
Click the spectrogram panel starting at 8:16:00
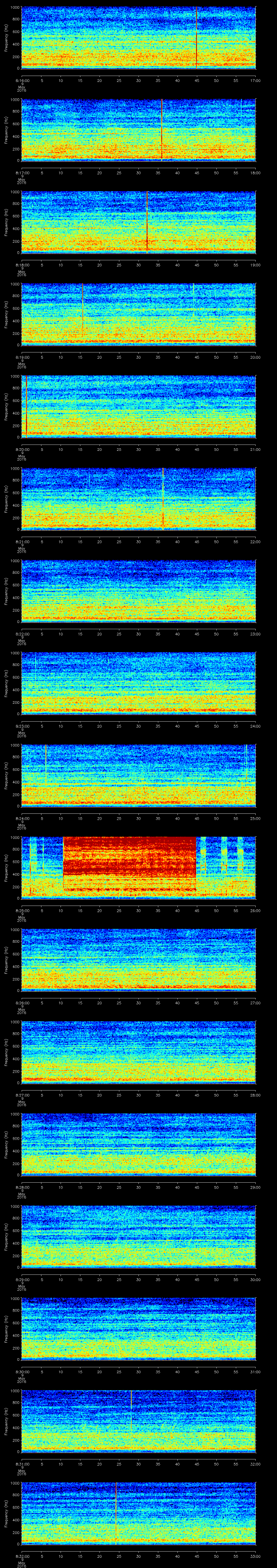click(x=138, y=38)
